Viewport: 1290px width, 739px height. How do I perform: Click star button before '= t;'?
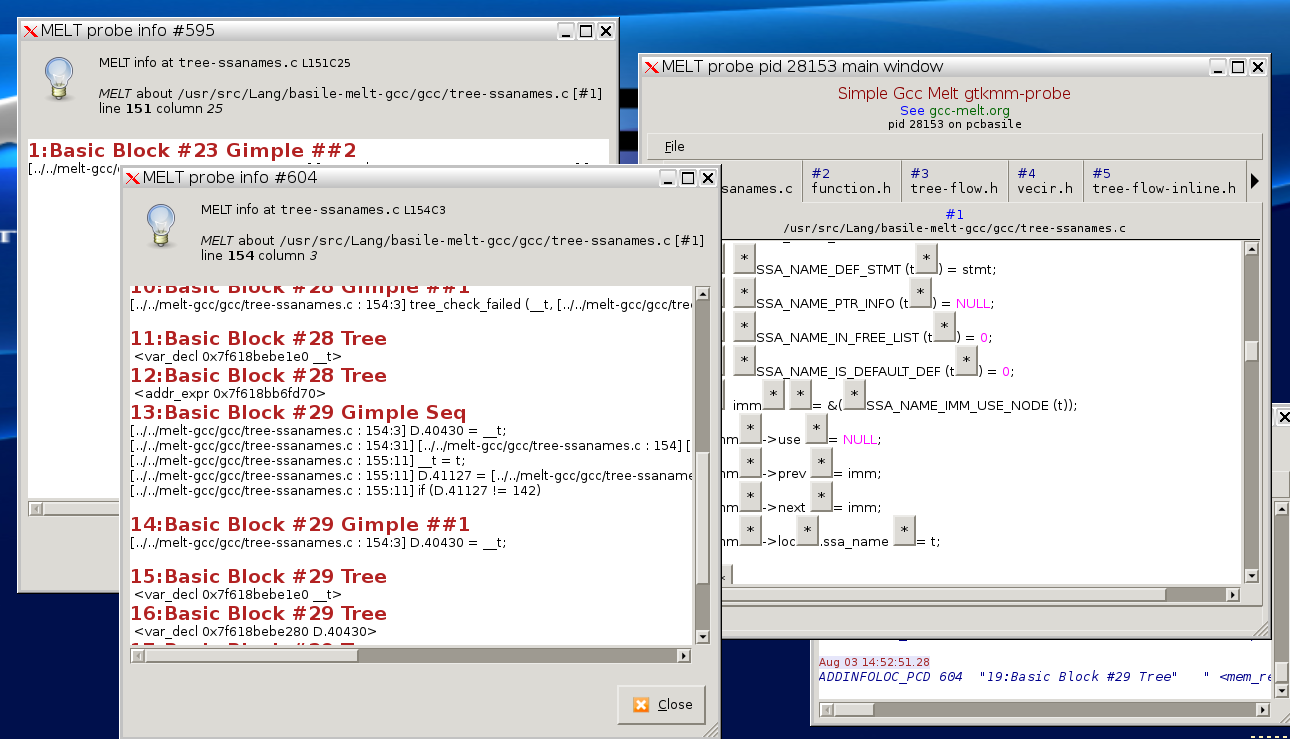pyautogui.click(x=904, y=532)
